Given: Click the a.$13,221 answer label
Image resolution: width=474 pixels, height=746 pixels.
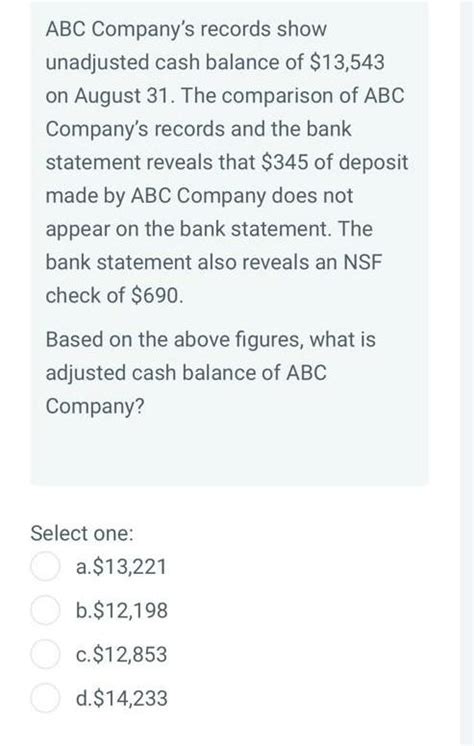Looking at the screenshot, I should click(x=121, y=567).
